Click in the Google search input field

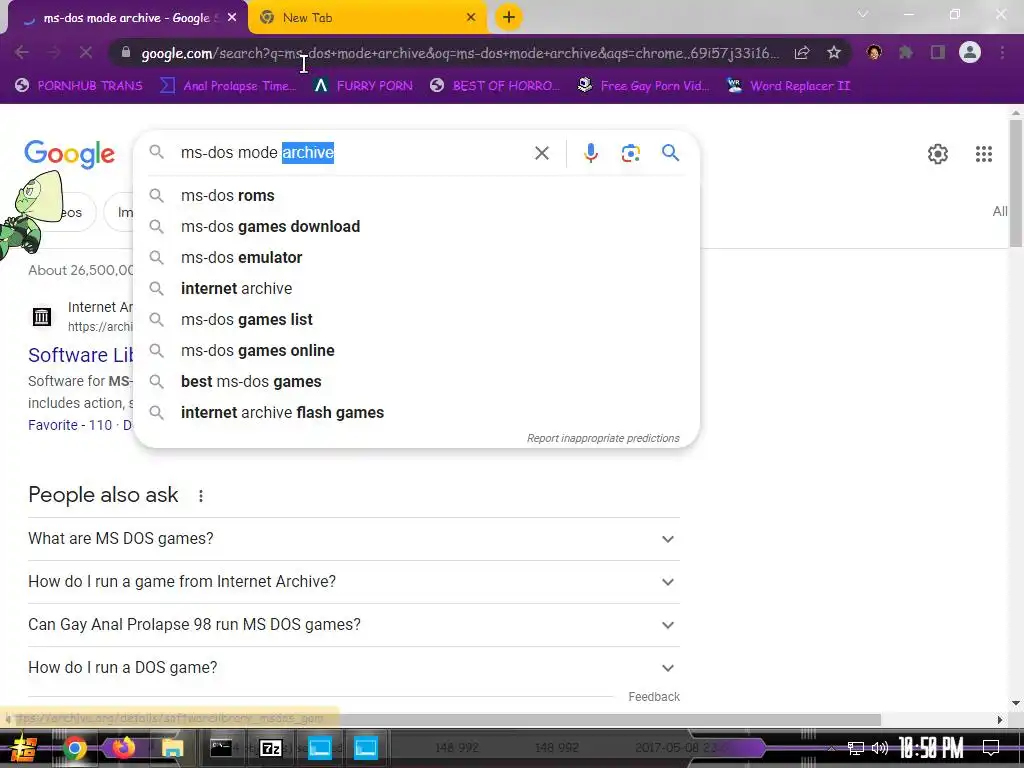(x=353, y=153)
